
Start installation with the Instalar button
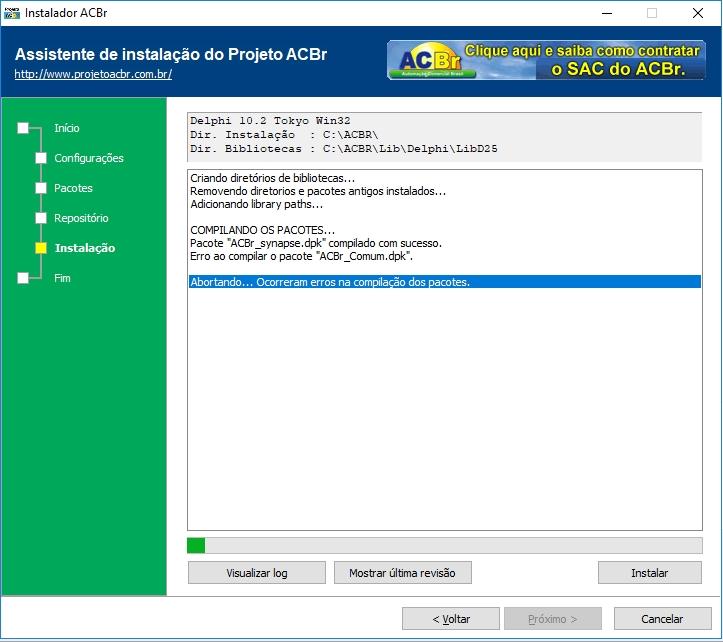650,573
